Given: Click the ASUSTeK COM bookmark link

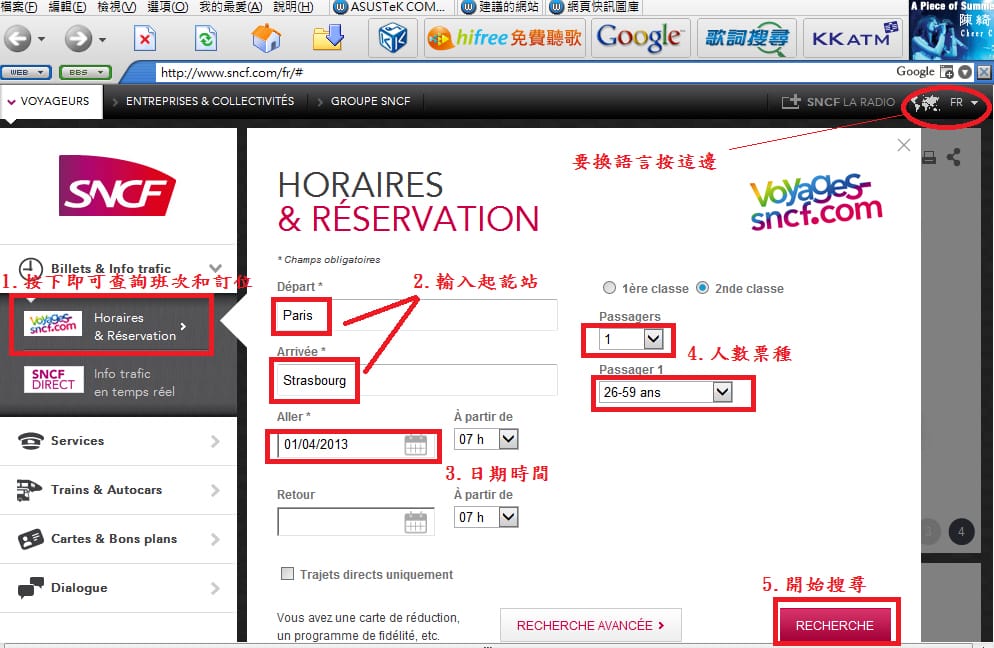Looking at the screenshot, I should click(x=389, y=7).
